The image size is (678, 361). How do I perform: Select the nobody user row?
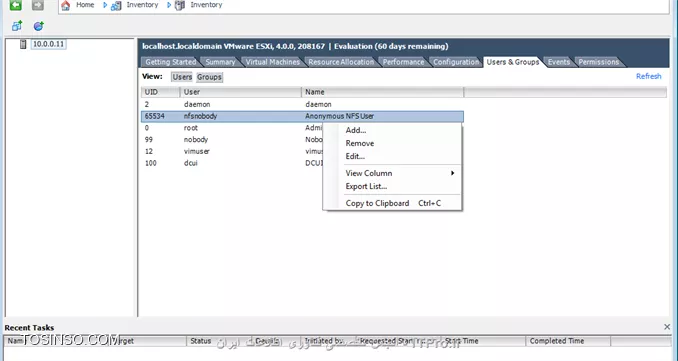[x=232, y=140]
